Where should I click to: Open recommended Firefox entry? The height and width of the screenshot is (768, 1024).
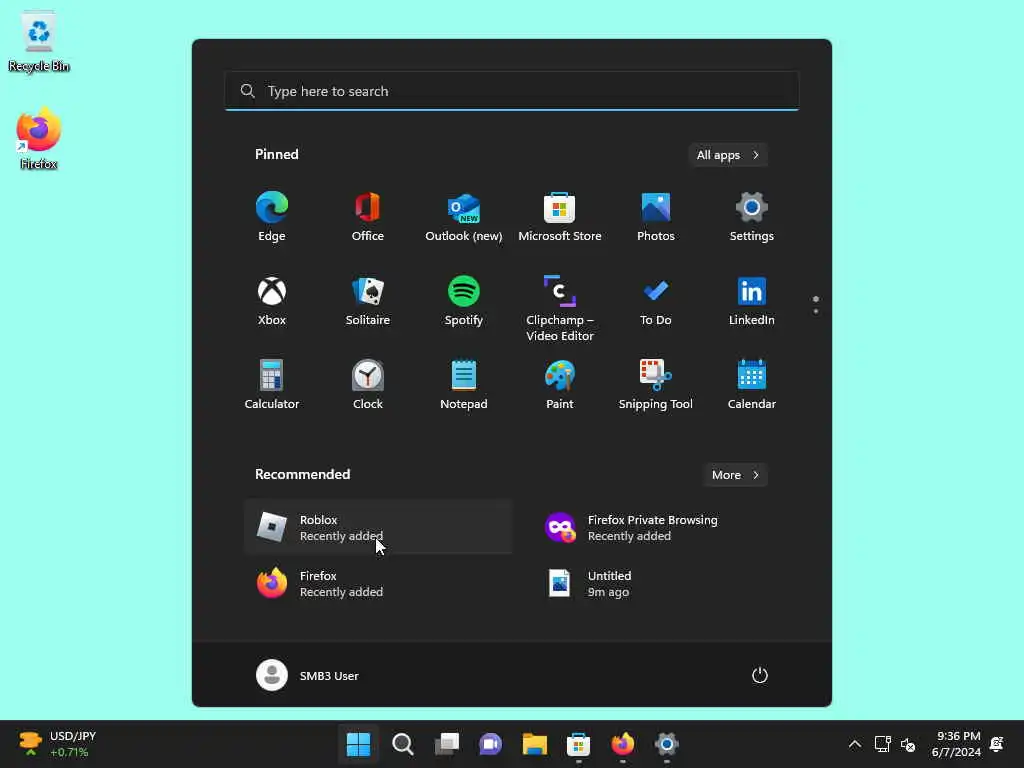point(379,583)
